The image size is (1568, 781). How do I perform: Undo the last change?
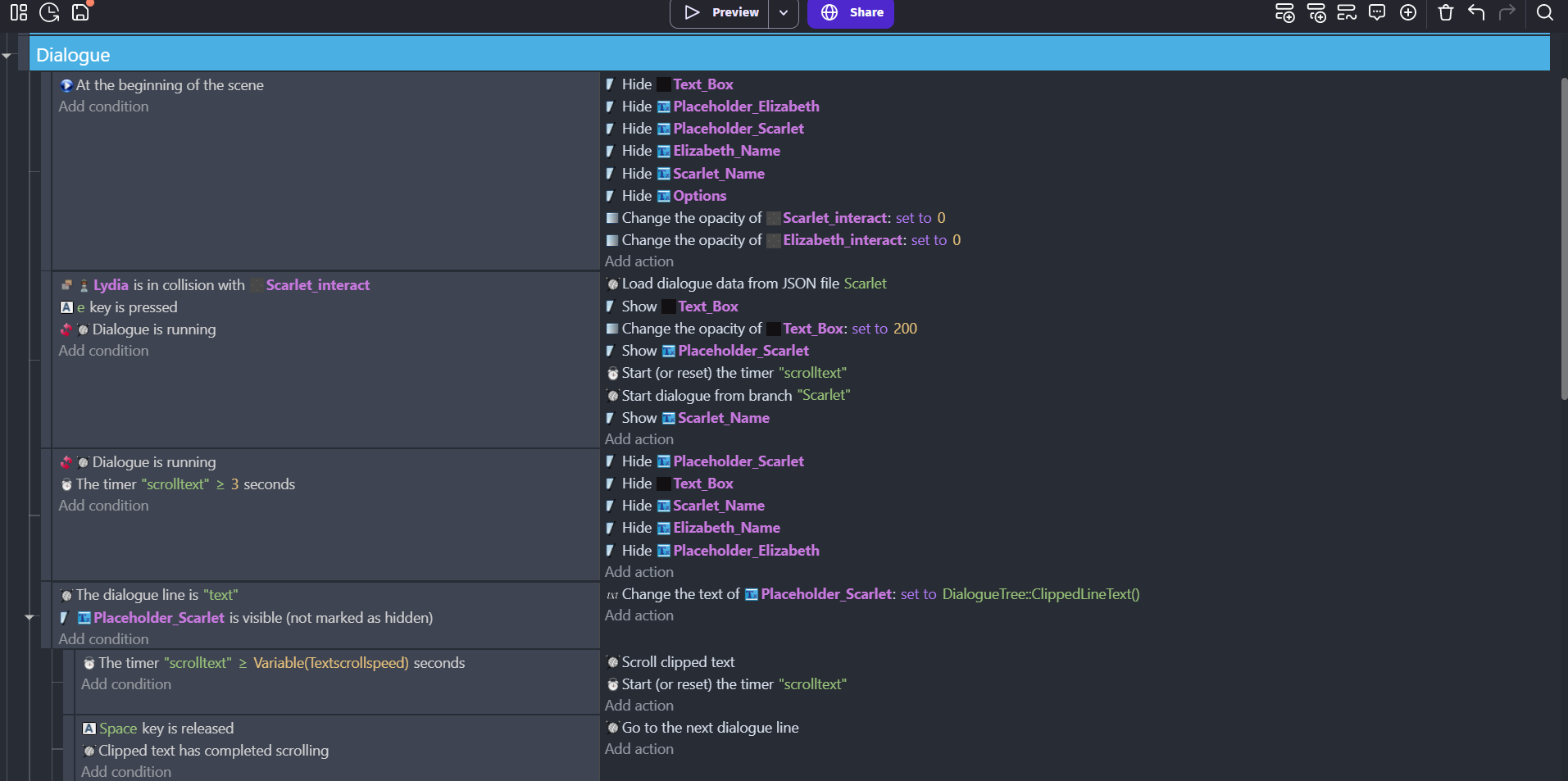pos(1476,12)
